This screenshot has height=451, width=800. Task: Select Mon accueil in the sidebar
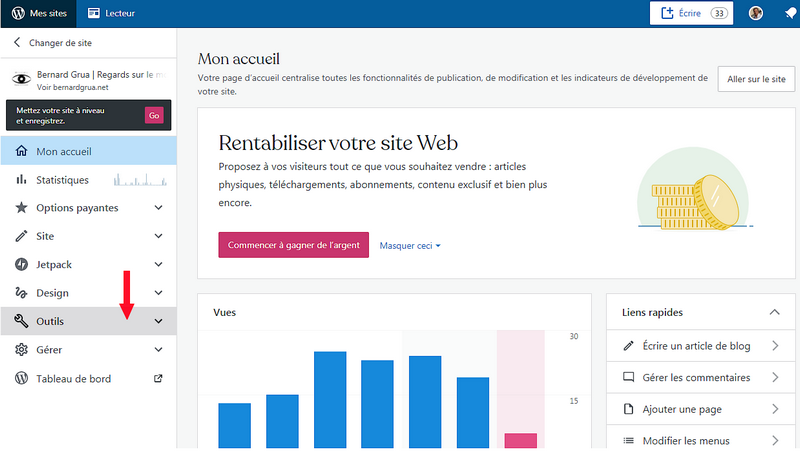coord(63,152)
